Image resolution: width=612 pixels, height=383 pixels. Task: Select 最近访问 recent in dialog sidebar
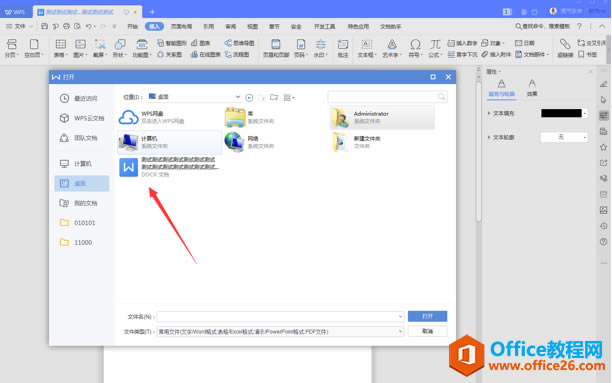[82, 99]
